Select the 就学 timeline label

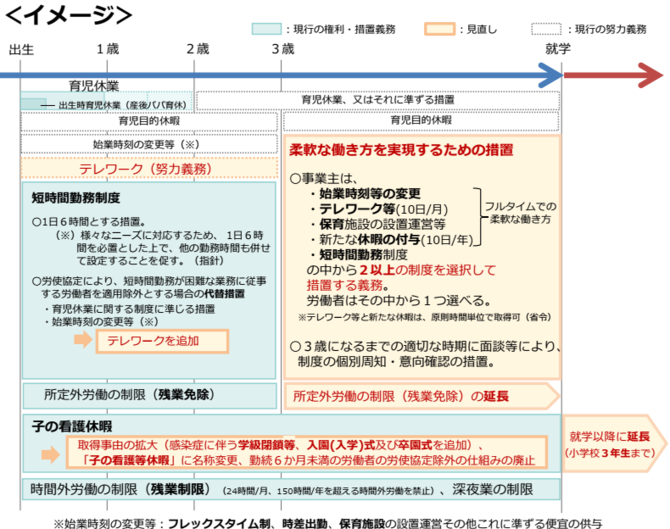pos(559,49)
